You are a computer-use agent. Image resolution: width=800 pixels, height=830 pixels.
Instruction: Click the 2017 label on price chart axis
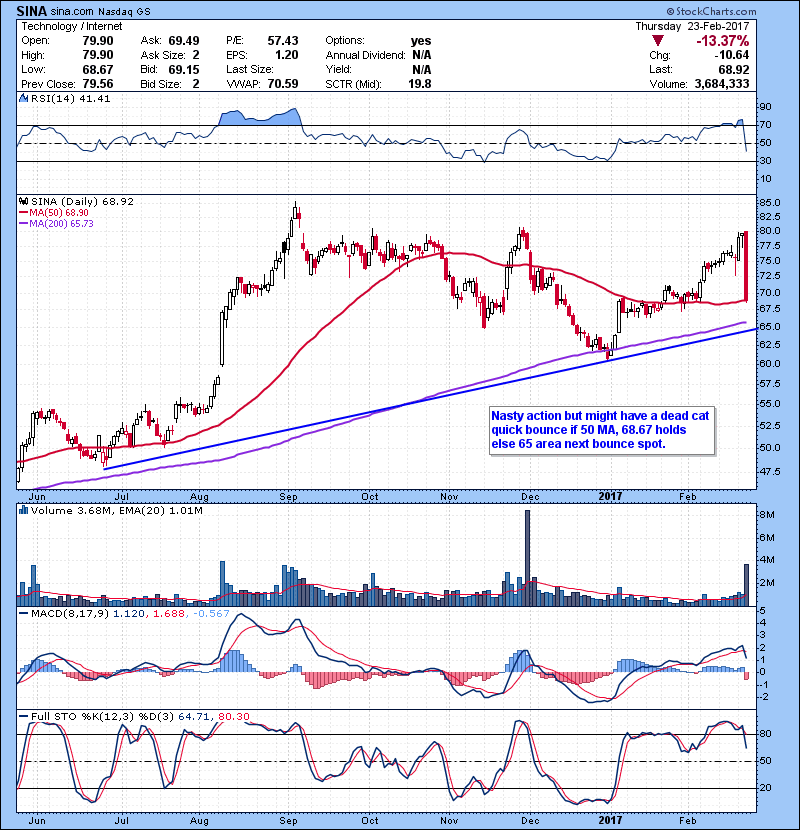pyautogui.click(x=610, y=497)
